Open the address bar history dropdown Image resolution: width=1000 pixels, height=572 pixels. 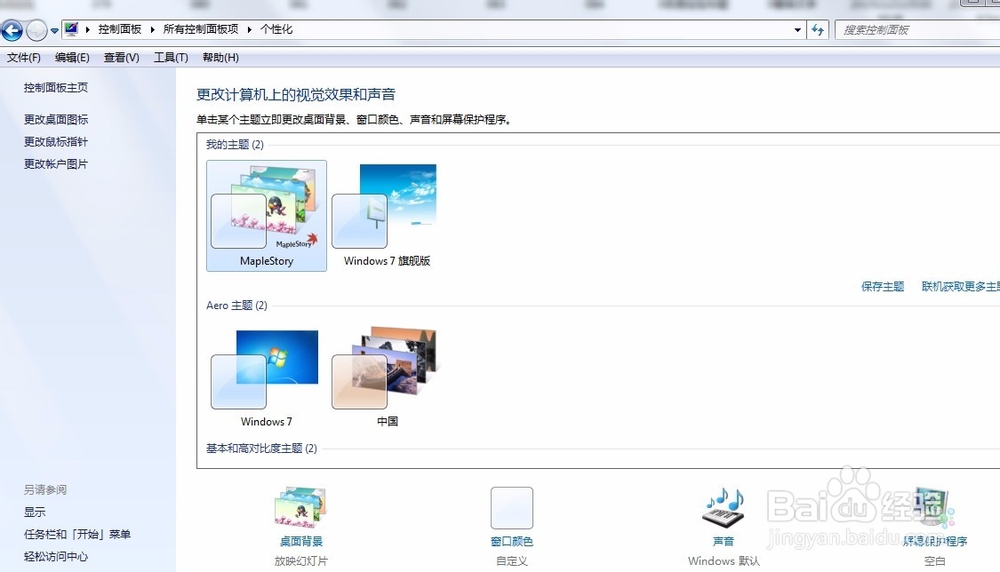pos(797,30)
